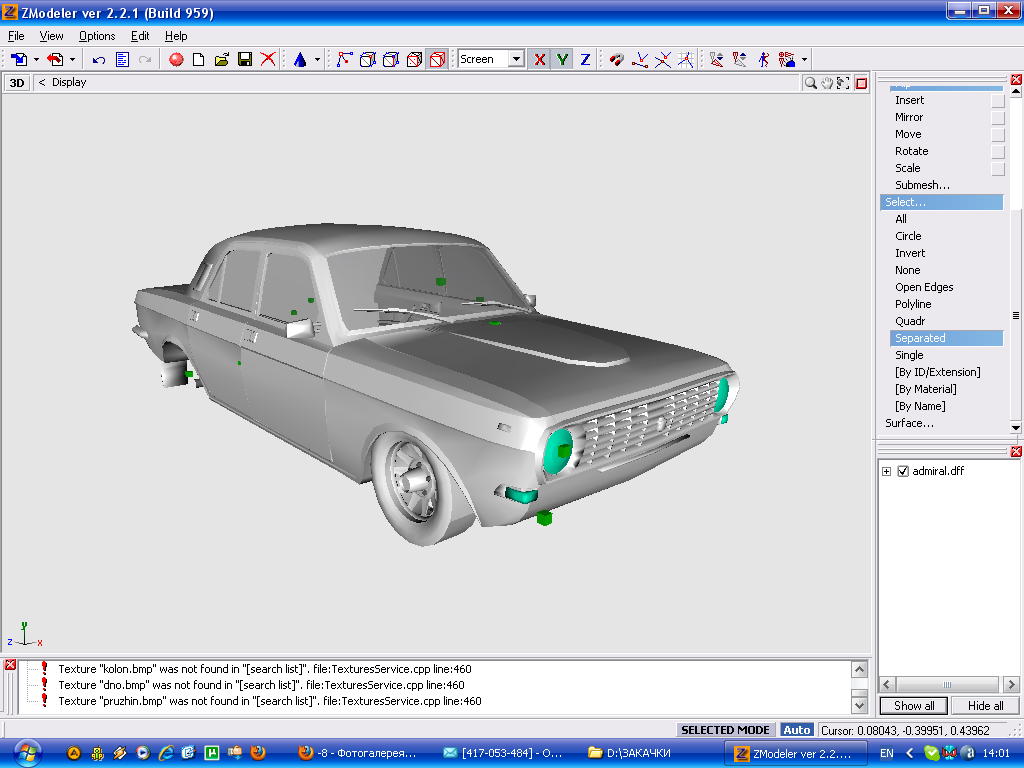Click the blue cone primitives icon
The height and width of the screenshot is (768, 1024).
coord(299,60)
